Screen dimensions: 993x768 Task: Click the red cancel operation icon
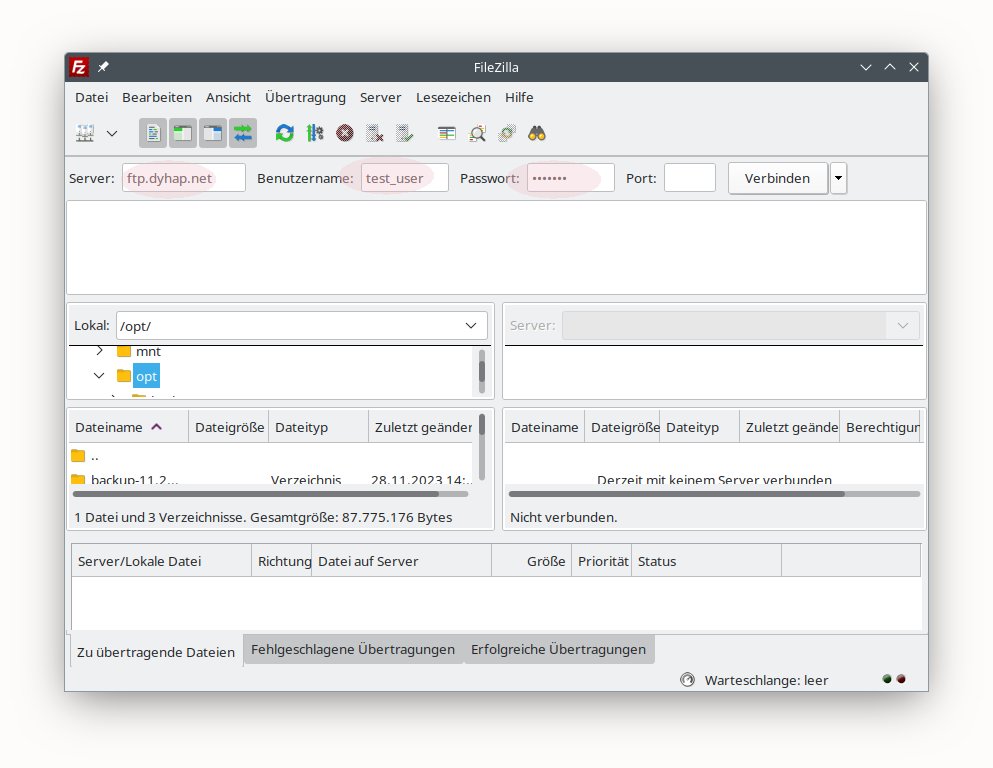coord(345,133)
